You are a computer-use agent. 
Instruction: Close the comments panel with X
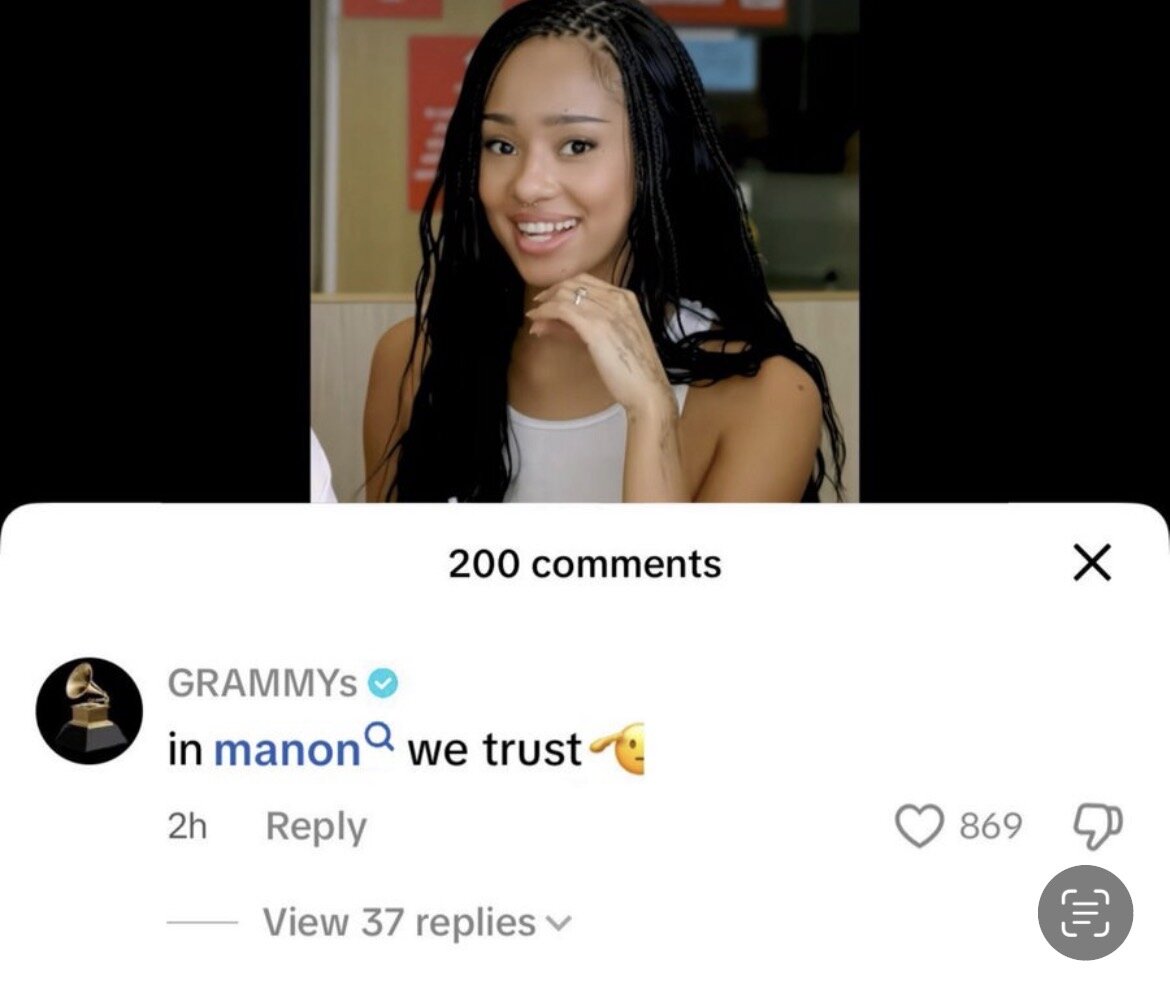1092,563
